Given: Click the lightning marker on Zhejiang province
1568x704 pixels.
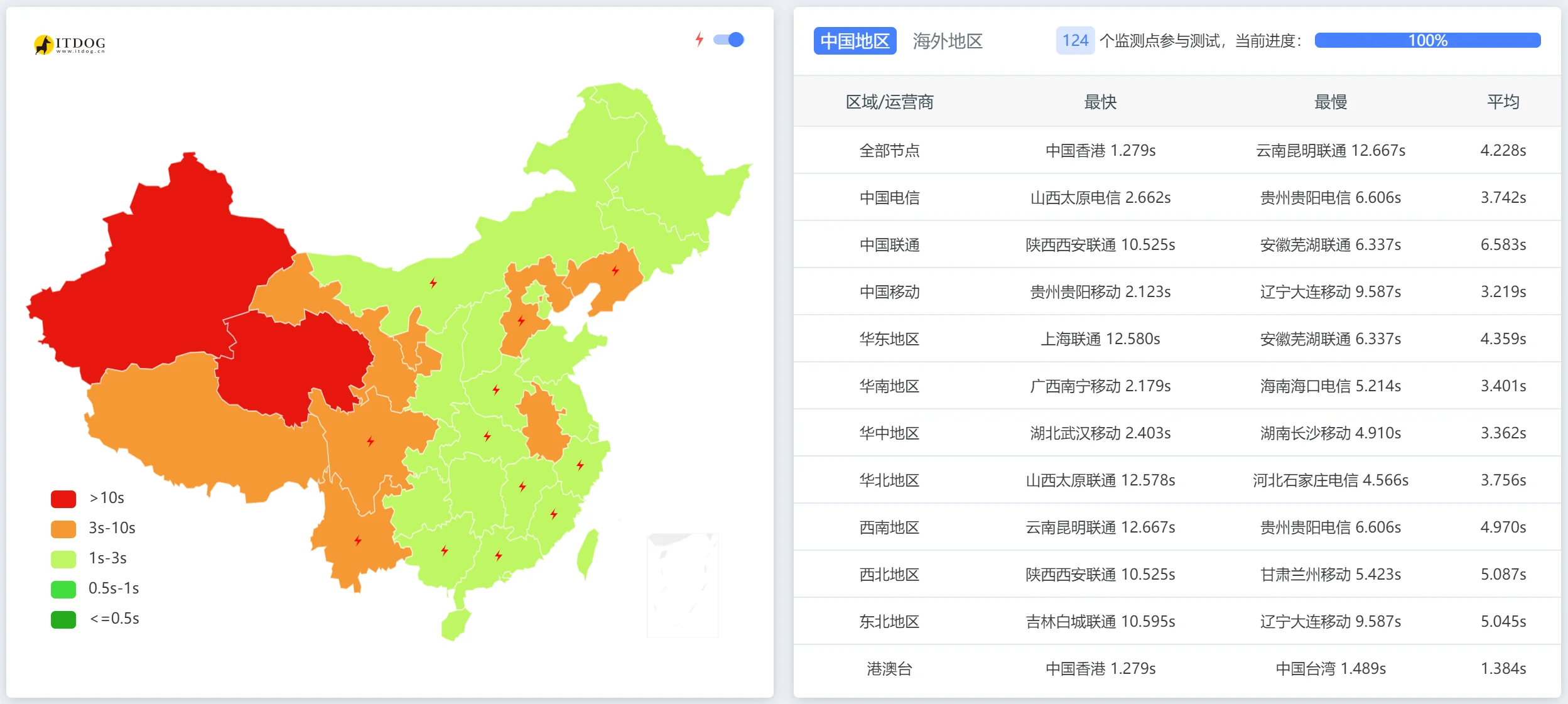Looking at the screenshot, I should pos(580,465).
